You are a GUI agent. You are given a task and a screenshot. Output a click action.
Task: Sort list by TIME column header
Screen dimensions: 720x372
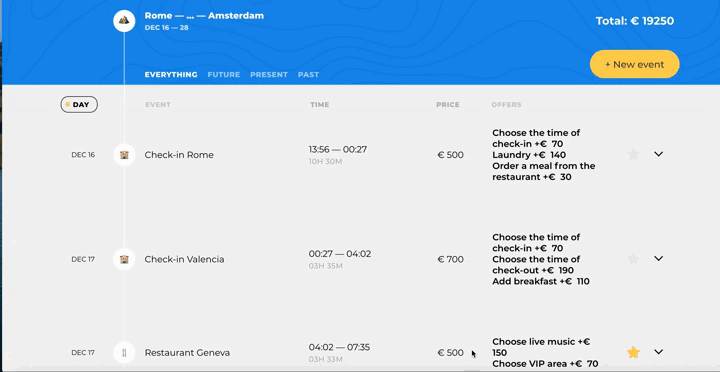point(320,105)
